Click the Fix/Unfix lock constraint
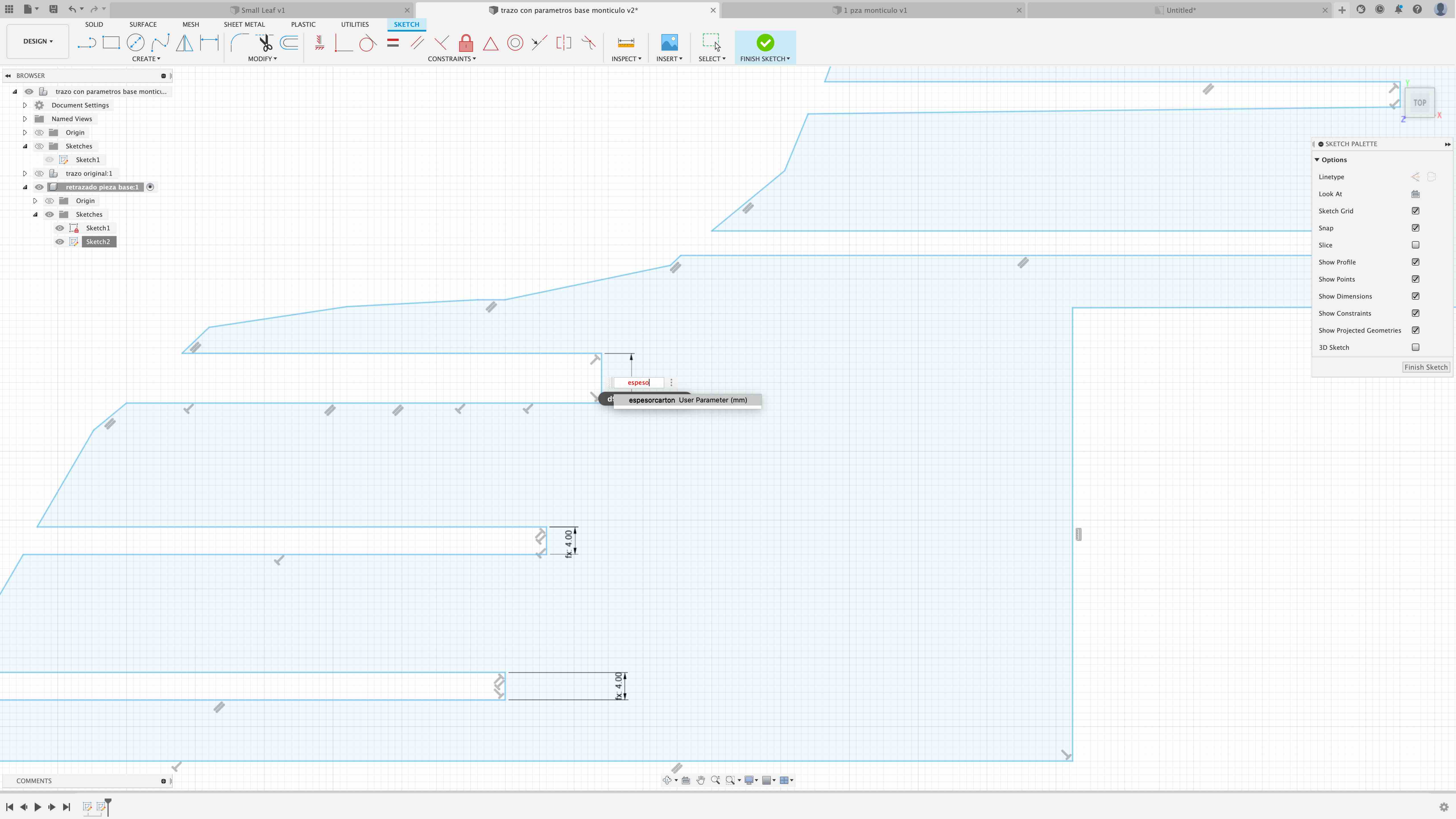This screenshot has width=1456, height=819. coord(466,43)
